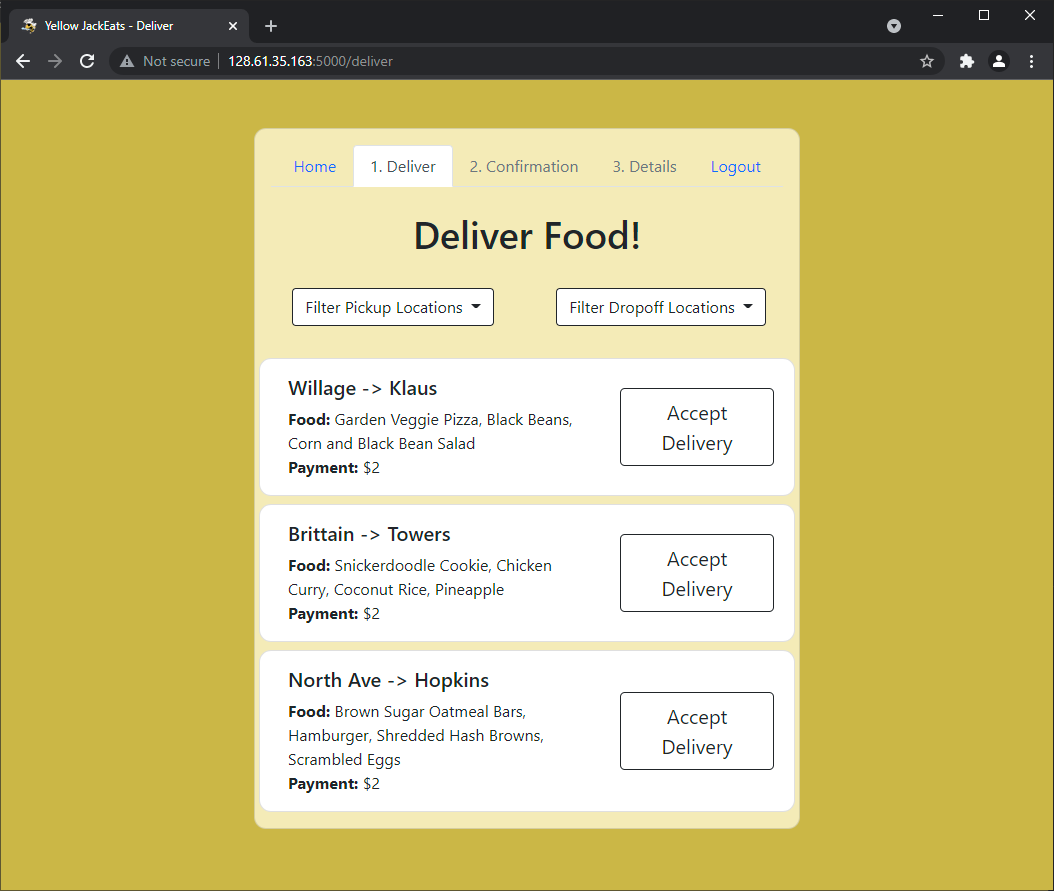Click the Yellow JackEats favicon on the browser tab
The image size is (1054, 891).
tap(28, 25)
